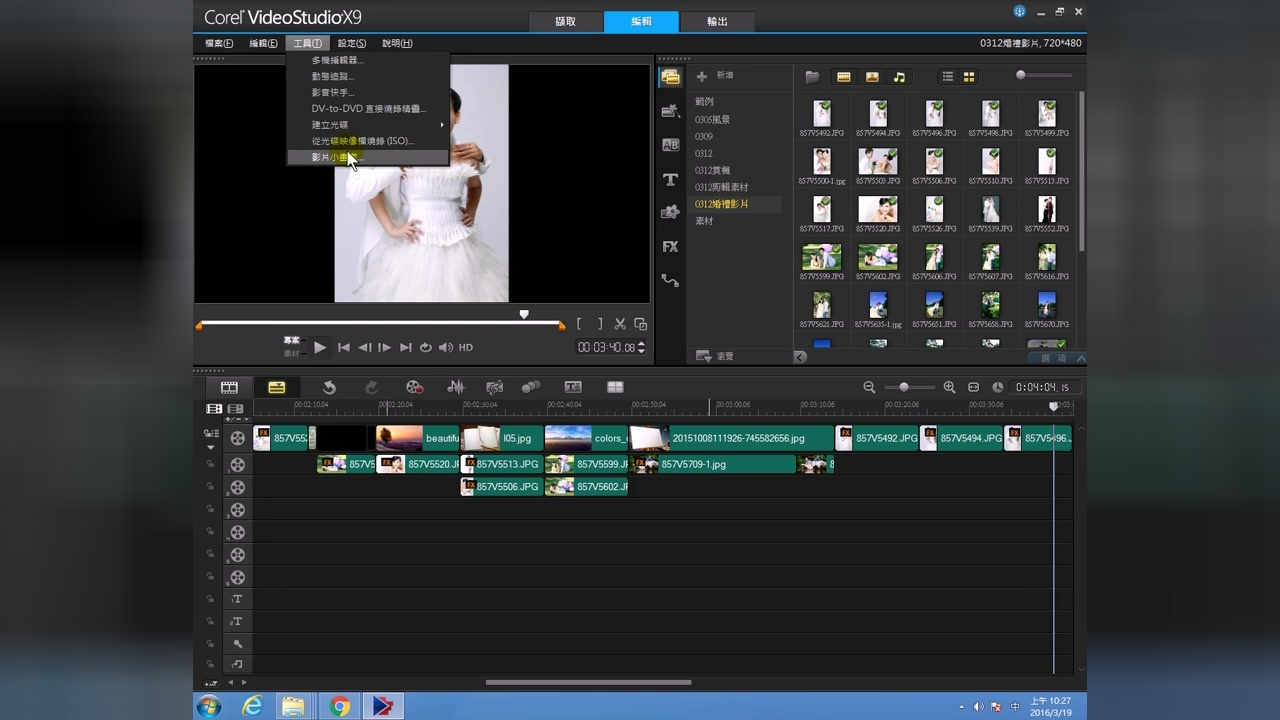
Task: Undo the last action
Action: (x=329, y=387)
